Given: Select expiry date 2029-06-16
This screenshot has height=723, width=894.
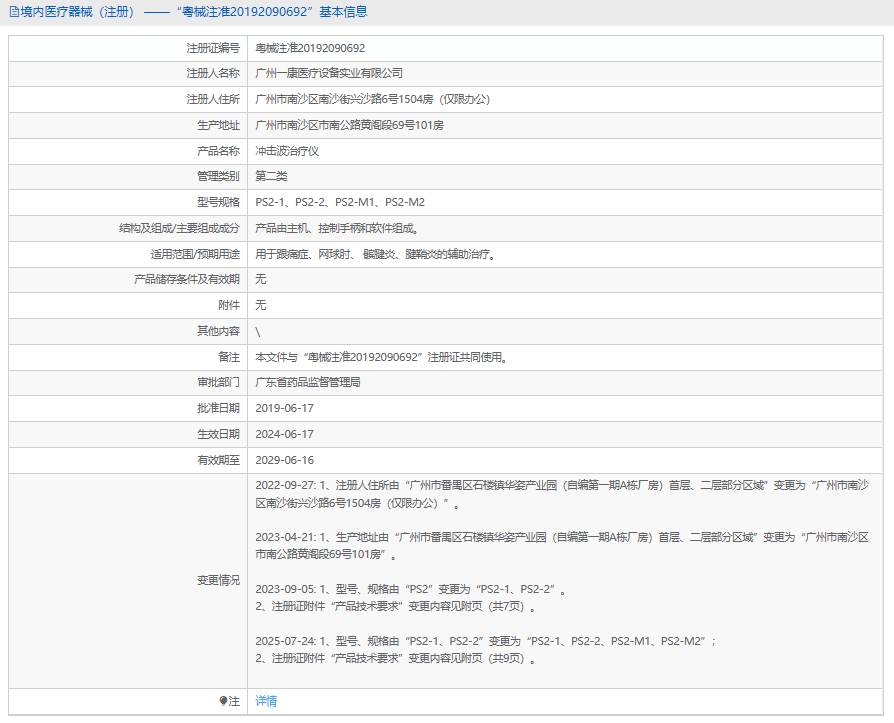Looking at the screenshot, I should [285, 460].
